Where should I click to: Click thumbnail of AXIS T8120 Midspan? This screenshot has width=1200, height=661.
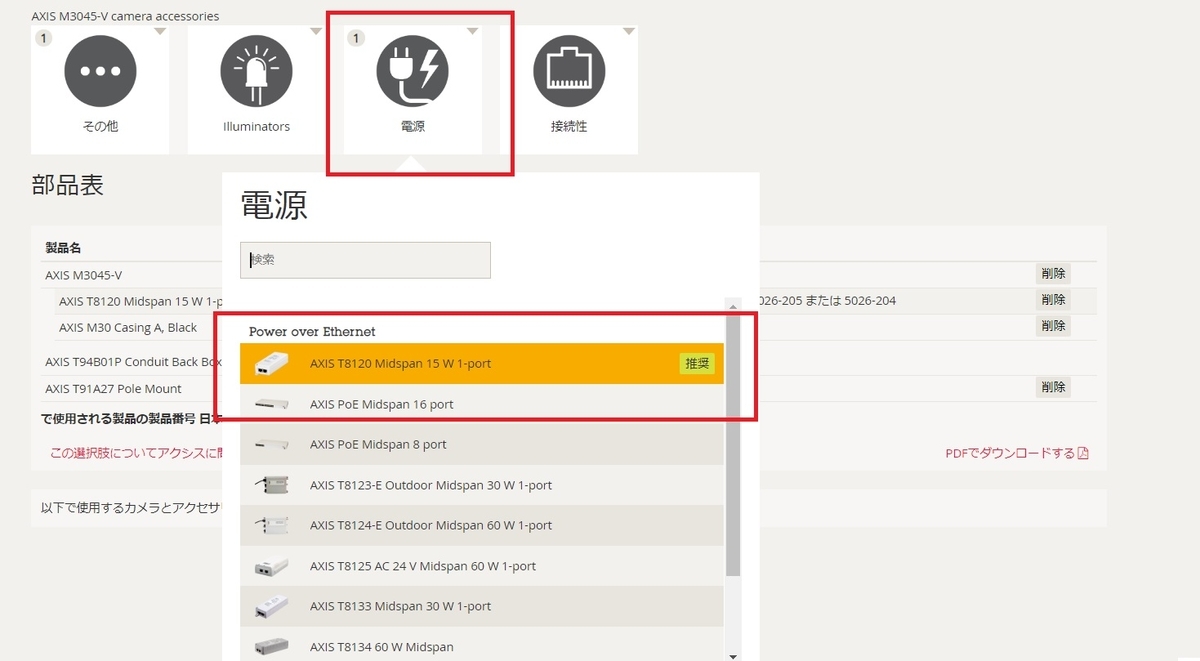pyautogui.click(x=272, y=364)
